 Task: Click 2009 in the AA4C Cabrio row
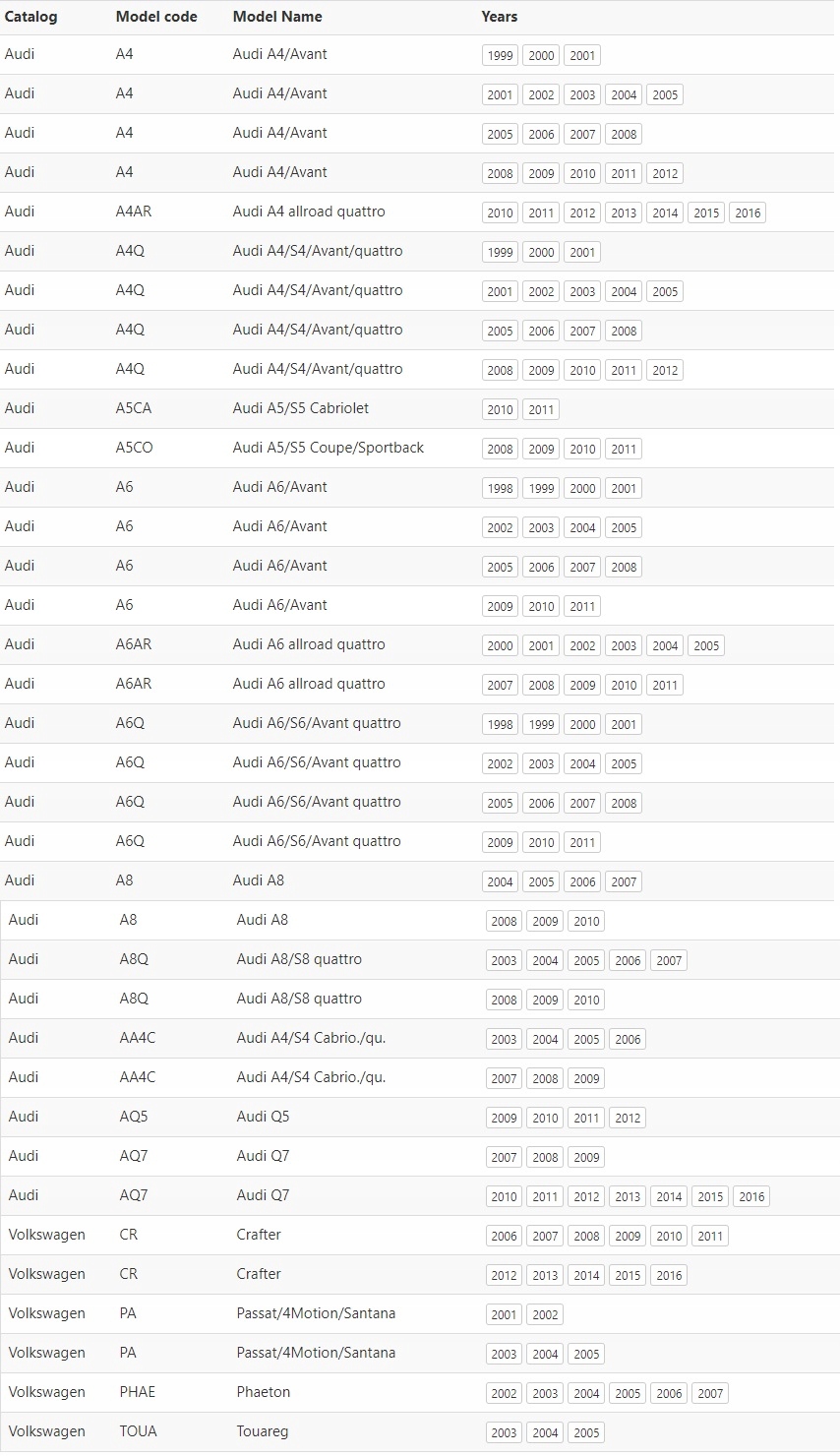pyautogui.click(x=586, y=1078)
